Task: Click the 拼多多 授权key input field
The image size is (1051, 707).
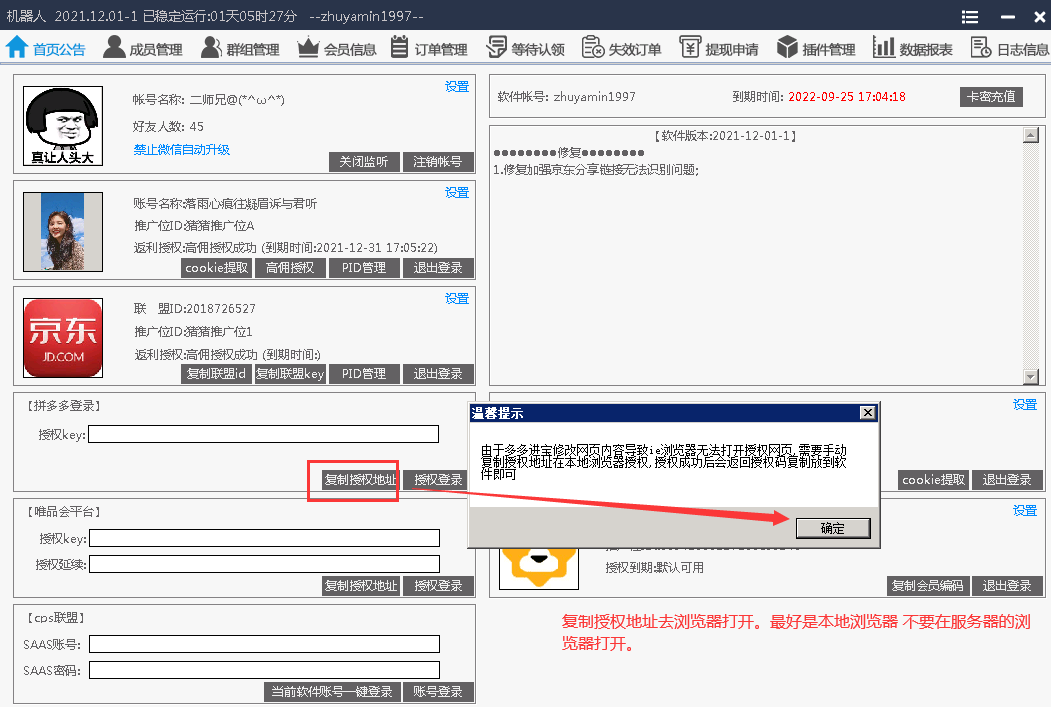Action: tap(264, 434)
